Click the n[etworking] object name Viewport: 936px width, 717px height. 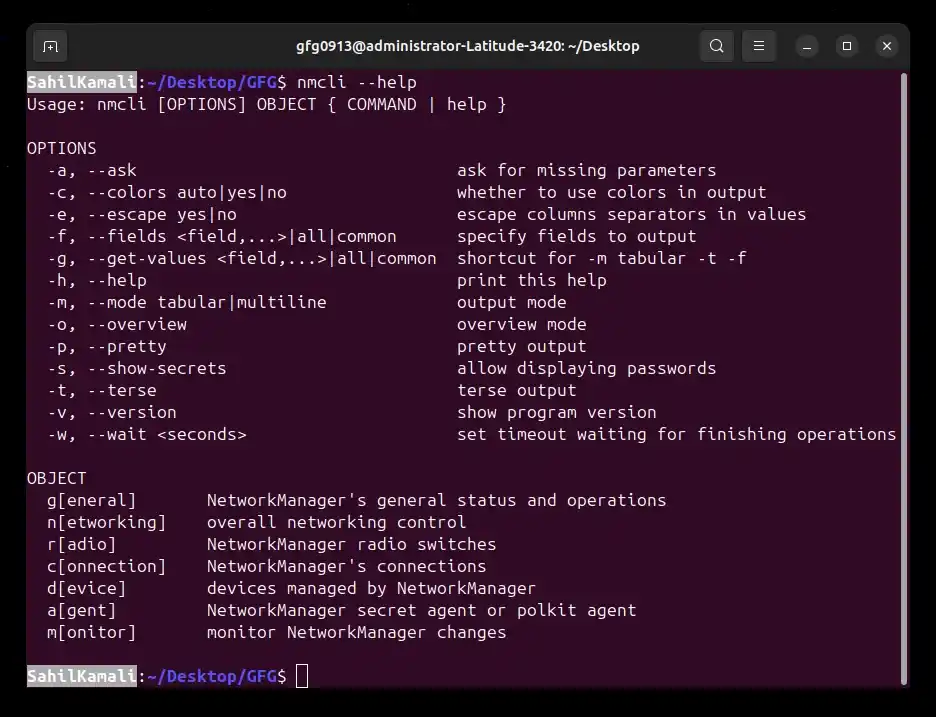click(107, 522)
